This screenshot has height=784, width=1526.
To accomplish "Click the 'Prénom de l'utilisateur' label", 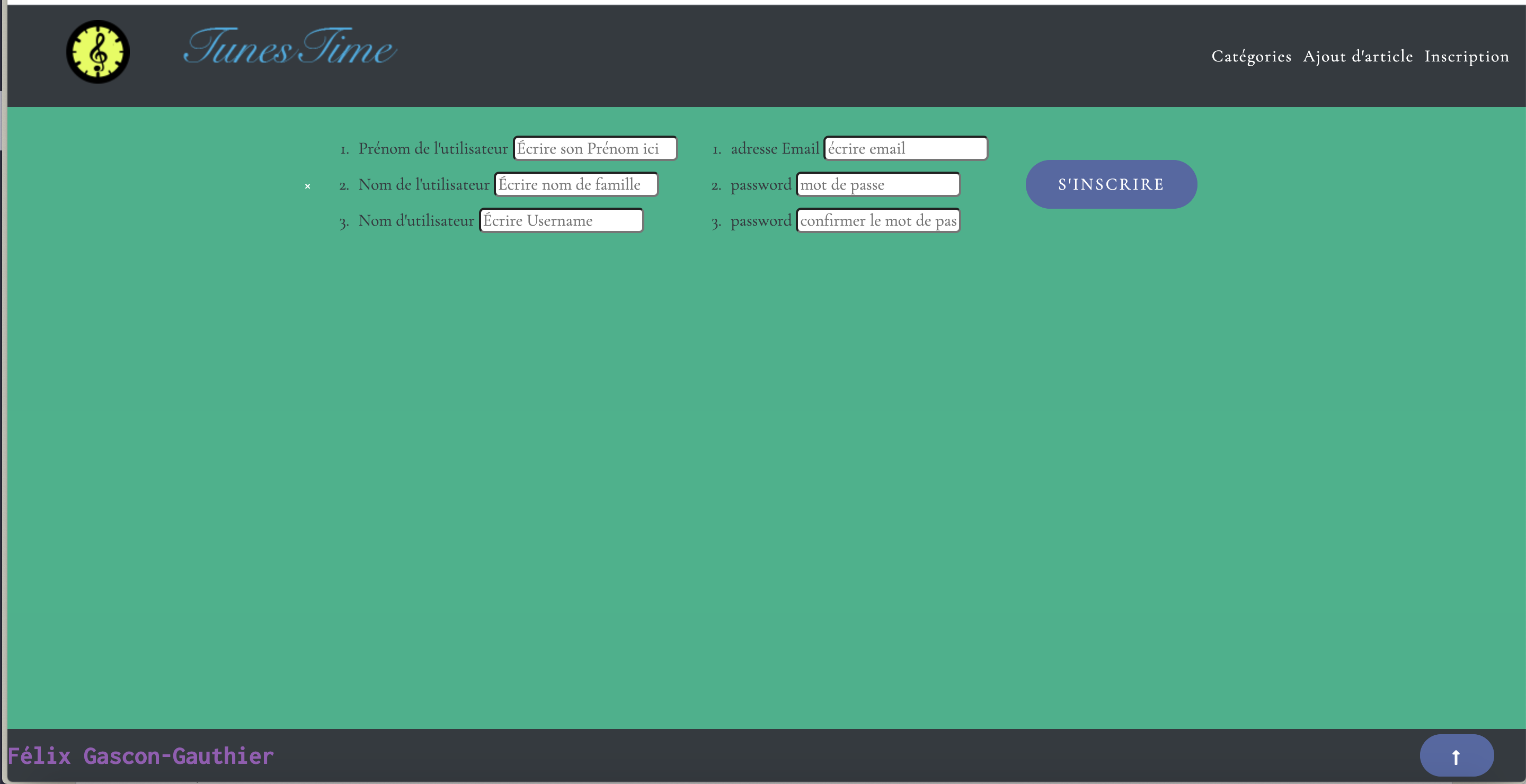I will click(x=432, y=149).
